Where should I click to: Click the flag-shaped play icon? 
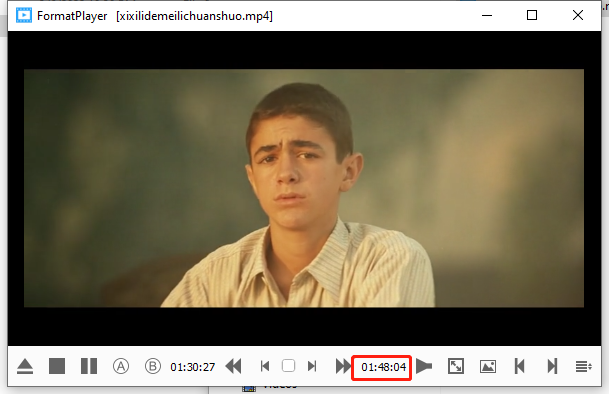click(x=424, y=366)
